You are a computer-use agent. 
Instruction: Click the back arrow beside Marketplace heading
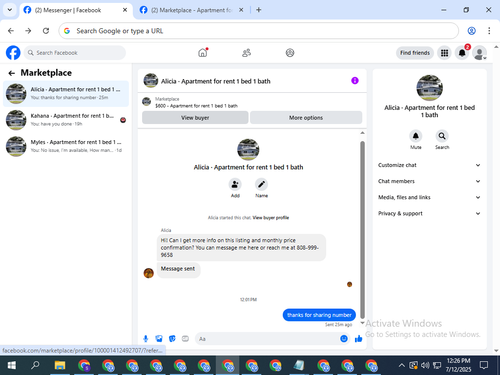[x=12, y=73]
